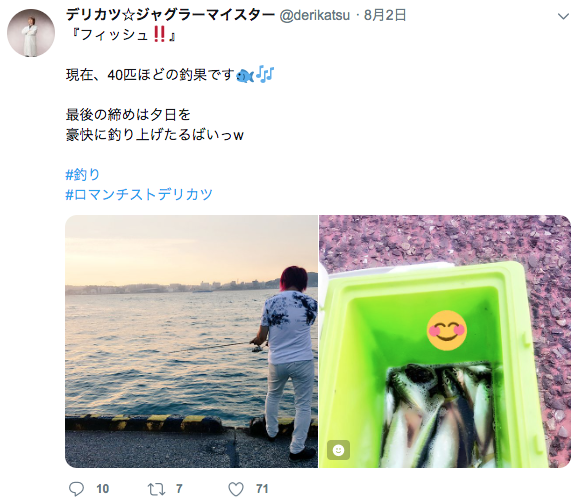
Task: View the green bucket fish photo
Action: (x=445, y=341)
